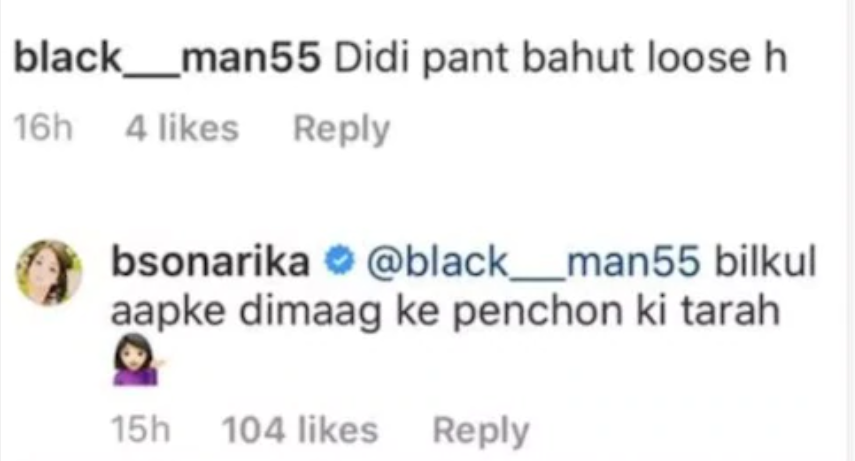
Task: Click the 16h timestamp
Action: [43, 129]
